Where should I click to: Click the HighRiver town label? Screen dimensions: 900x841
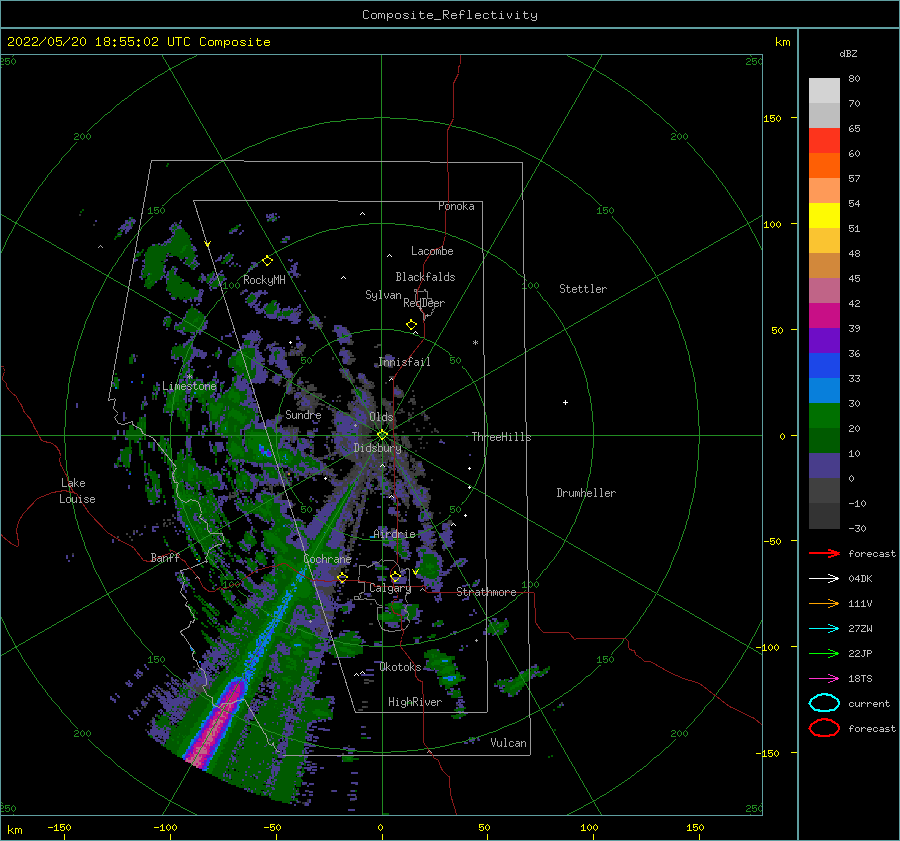[415, 702]
